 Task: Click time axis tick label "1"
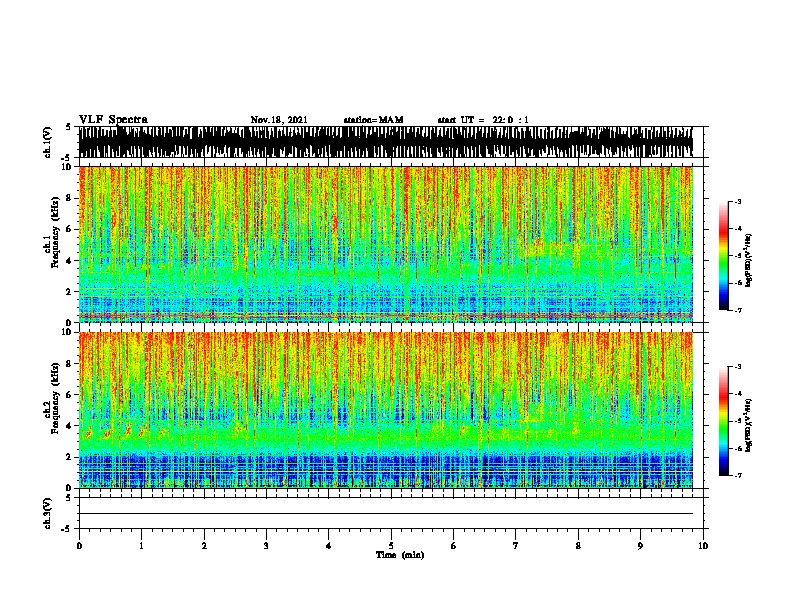pyautogui.click(x=141, y=546)
